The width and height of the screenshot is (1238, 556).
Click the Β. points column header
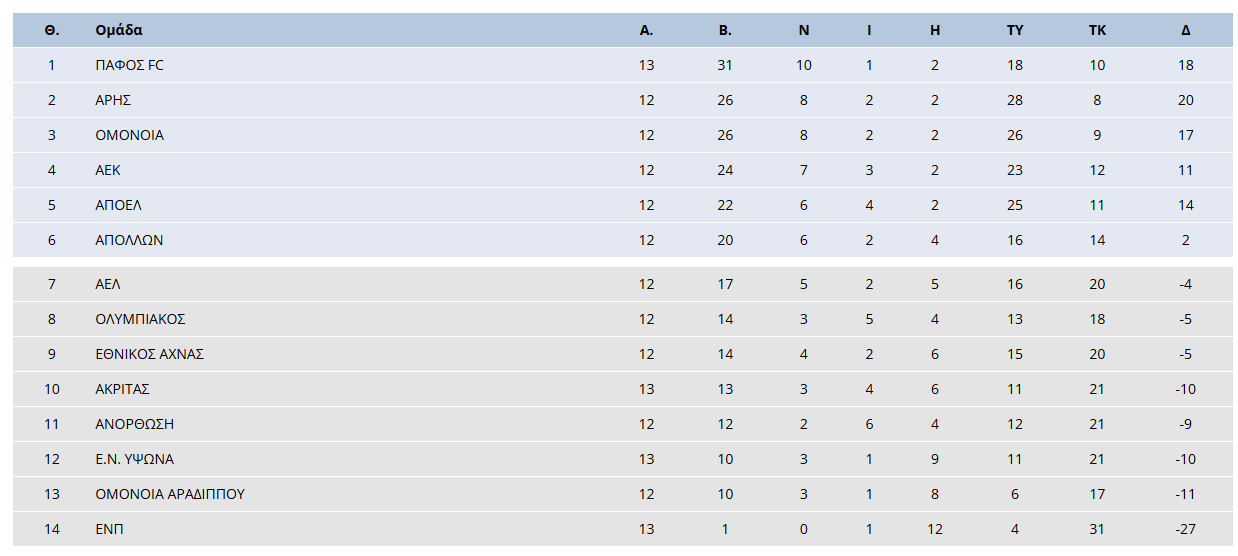725,30
